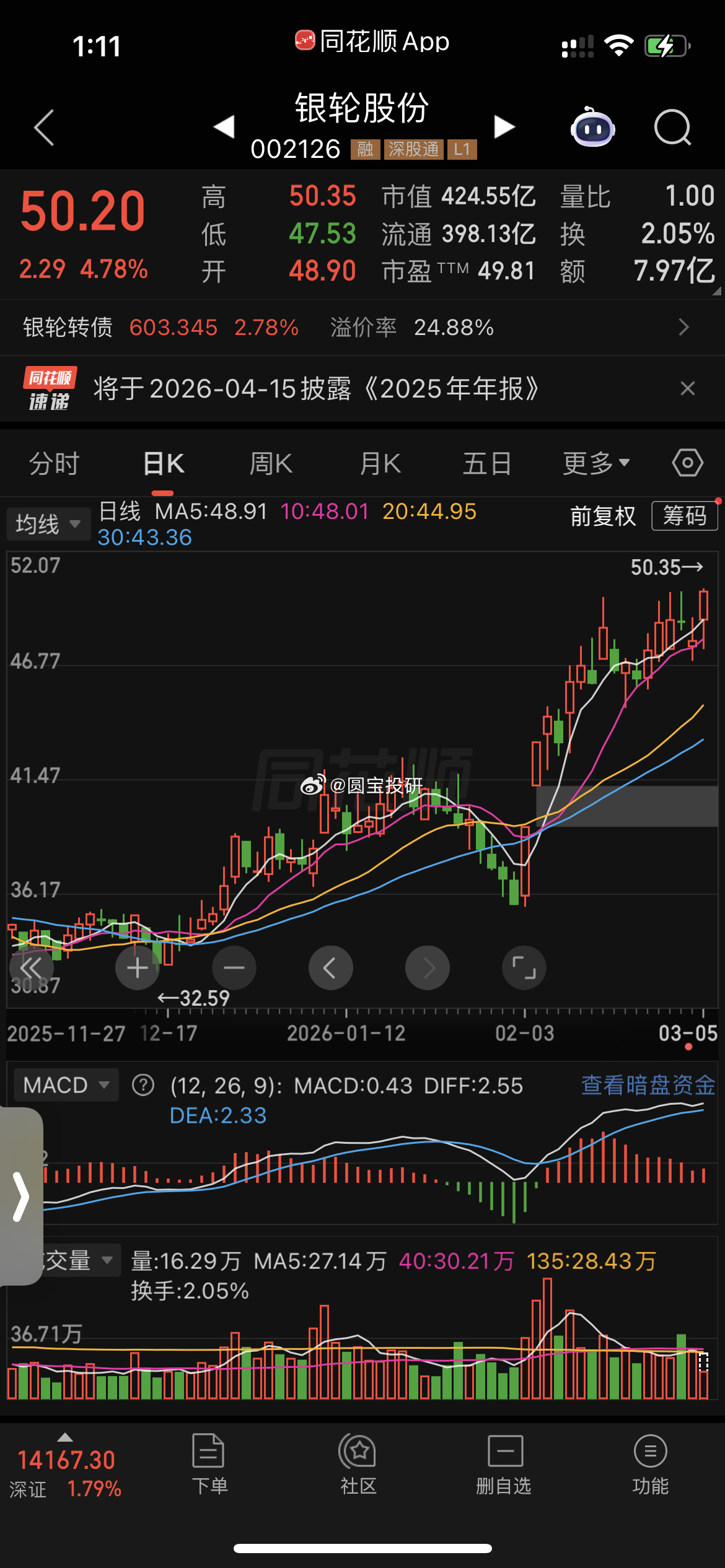Viewport: 725px width, 1568px height.
Task: Expand quote details corner triangle
Action: pos(716,290)
